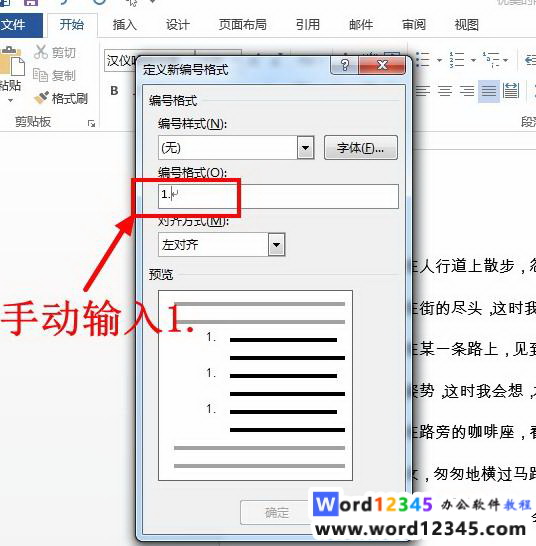Align paragraph text left

click(423, 91)
